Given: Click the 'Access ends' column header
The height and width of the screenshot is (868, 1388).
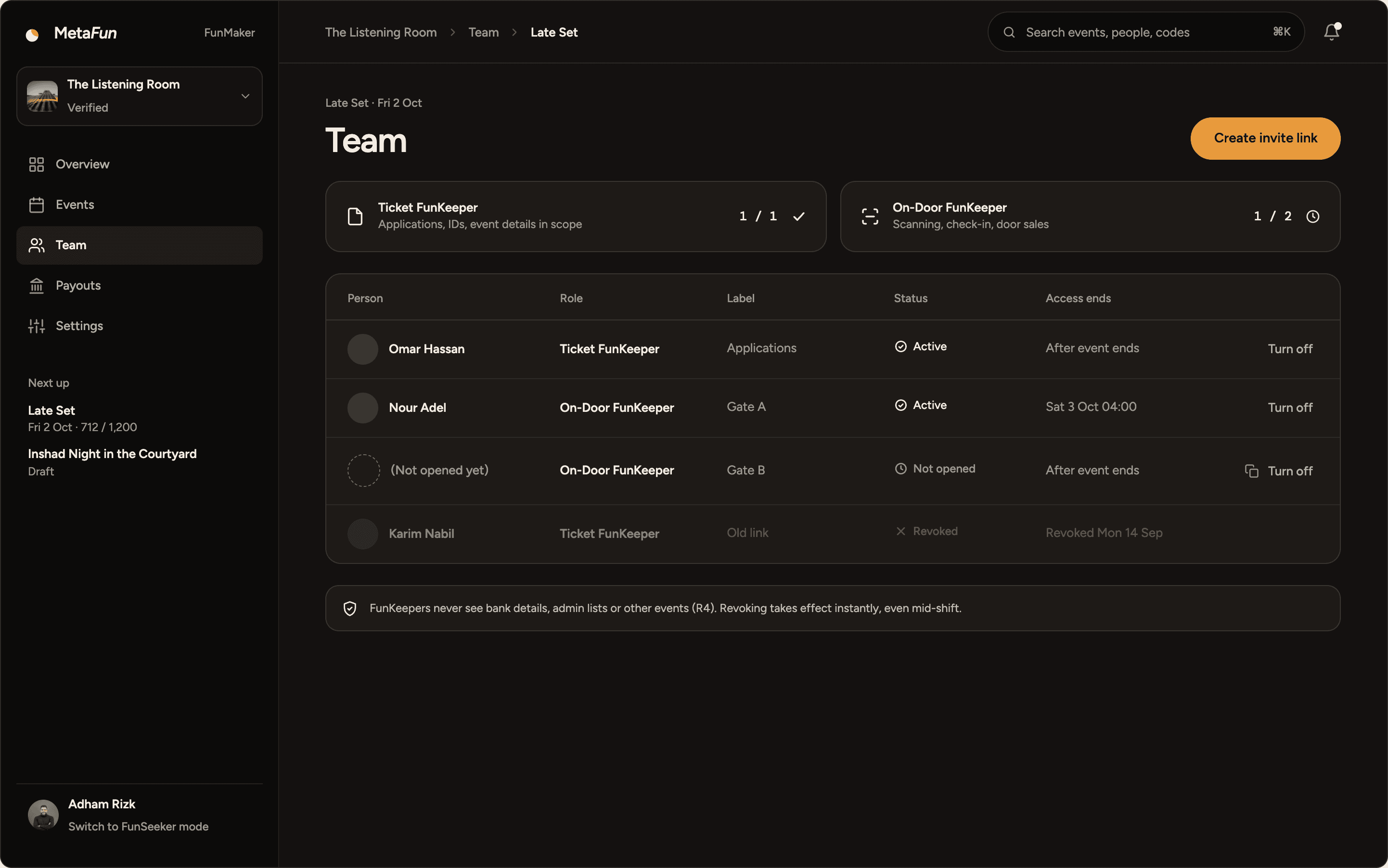Looking at the screenshot, I should (x=1078, y=298).
